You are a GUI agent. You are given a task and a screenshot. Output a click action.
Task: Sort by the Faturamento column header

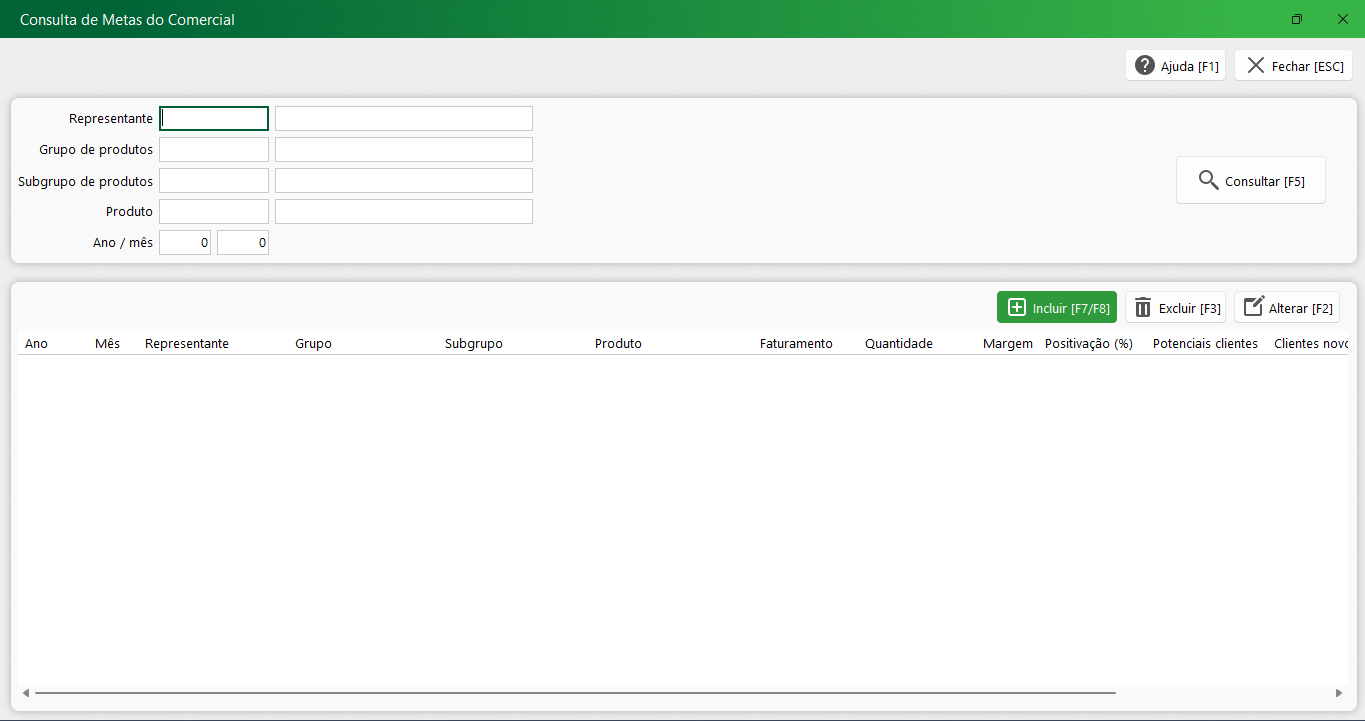tap(796, 344)
